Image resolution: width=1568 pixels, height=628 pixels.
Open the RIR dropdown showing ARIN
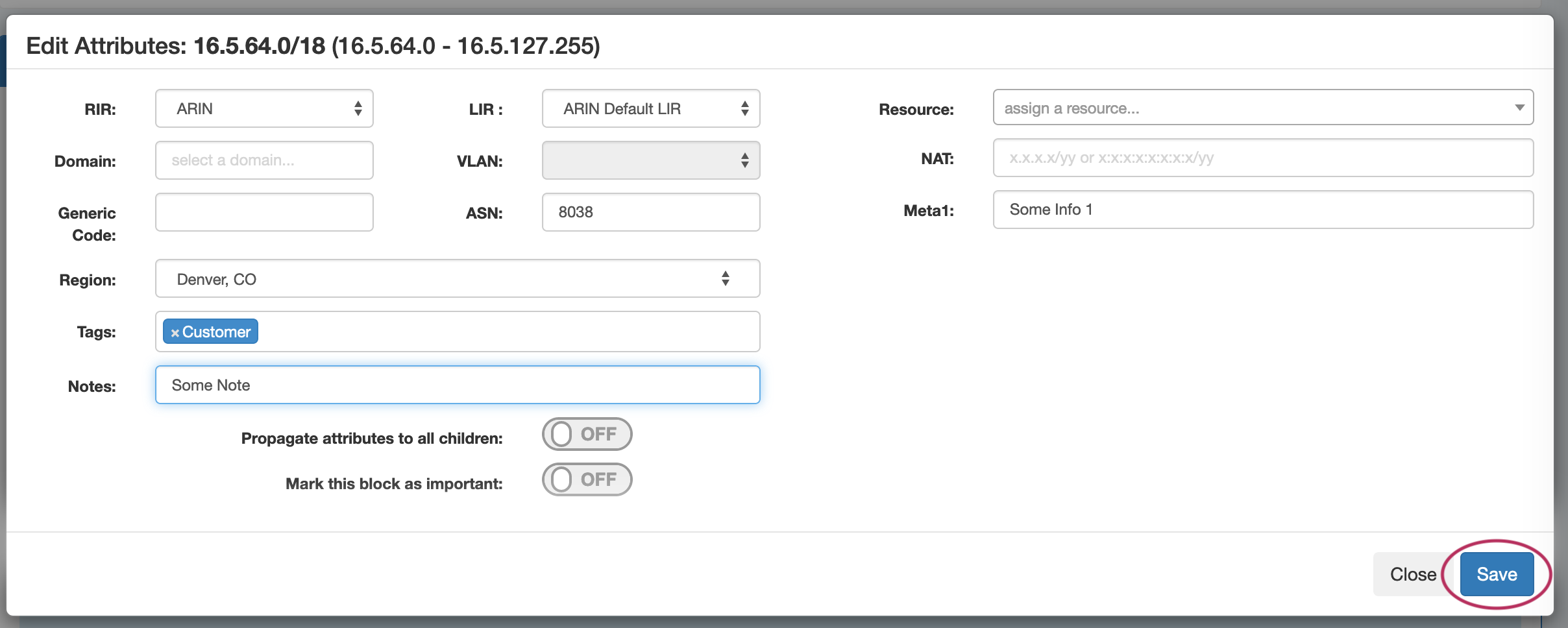(x=264, y=108)
